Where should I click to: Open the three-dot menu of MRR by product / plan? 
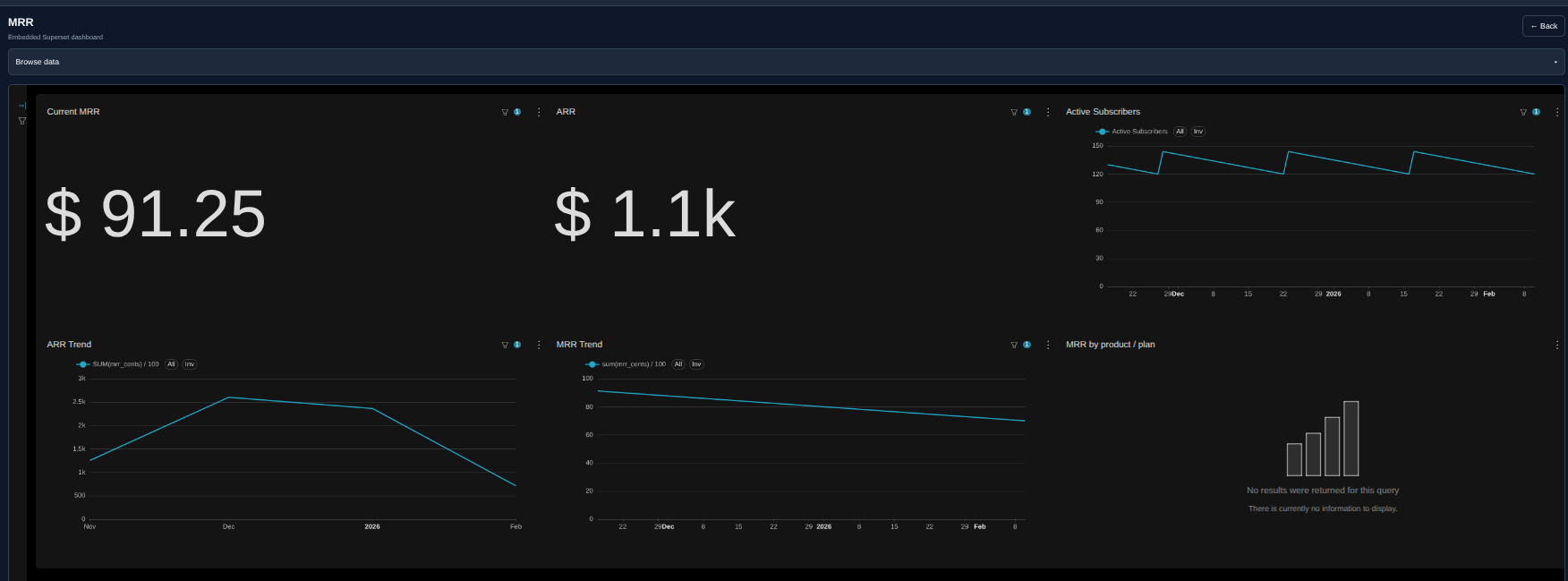click(x=1557, y=345)
